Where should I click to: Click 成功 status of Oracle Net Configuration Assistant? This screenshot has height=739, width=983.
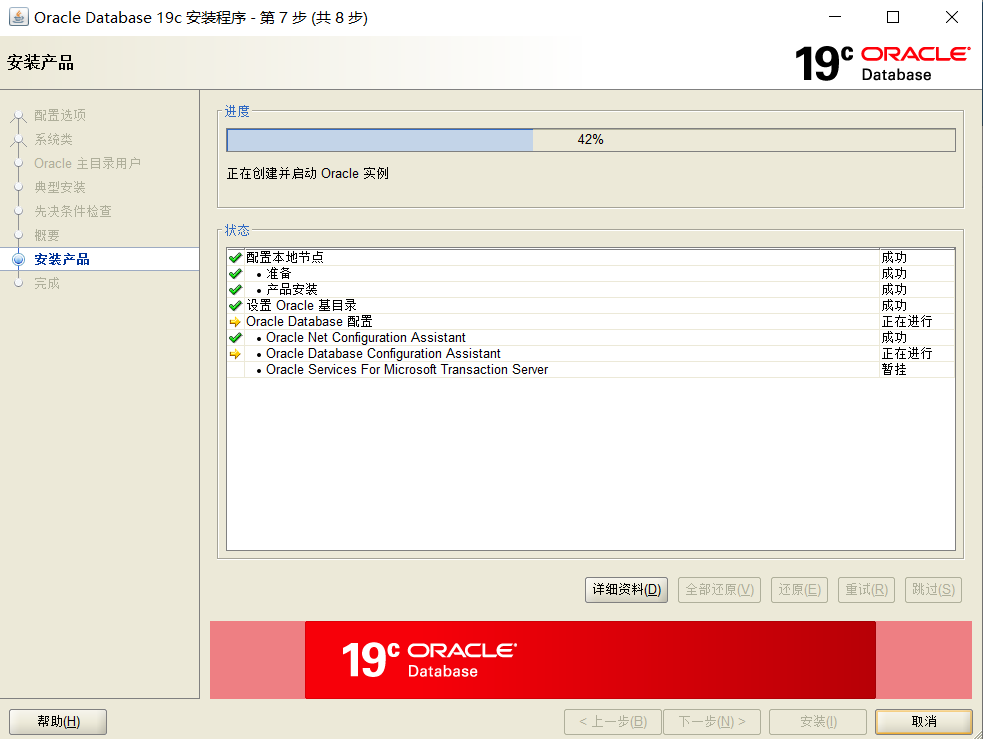pyautogui.click(x=894, y=338)
